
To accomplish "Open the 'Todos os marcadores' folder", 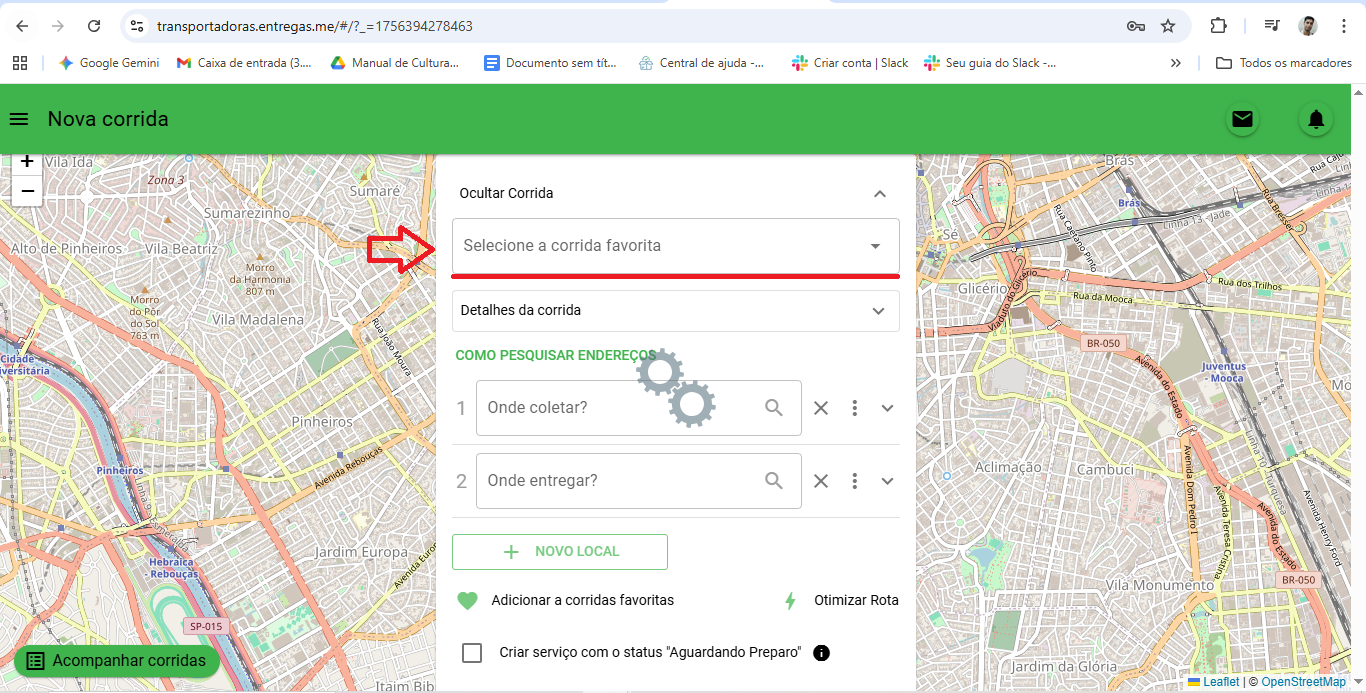I will tap(1284, 63).
